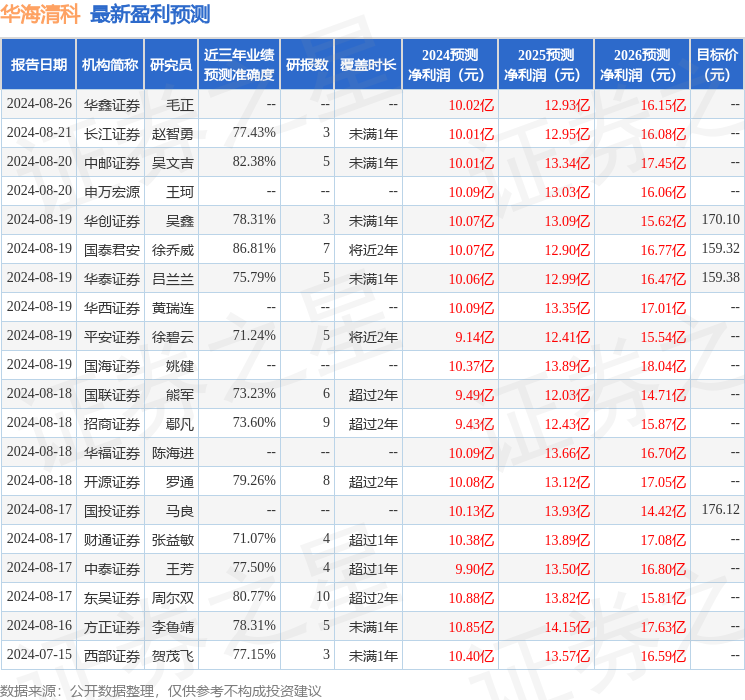Select the 中泰证券 institution cell
Image resolution: width=745 pixels, height=700 pixels.
pyautogui.click(x=112, y=569)
